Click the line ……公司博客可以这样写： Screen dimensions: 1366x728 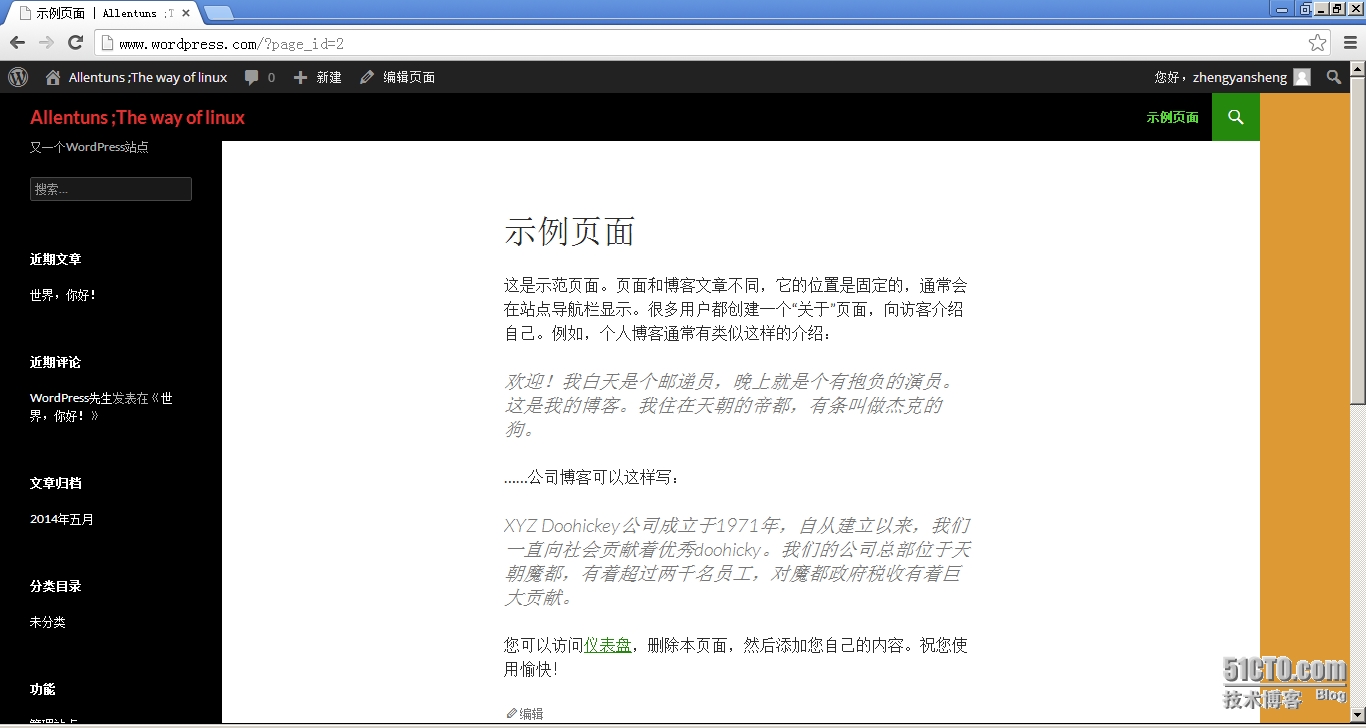(x=593, y=477)
